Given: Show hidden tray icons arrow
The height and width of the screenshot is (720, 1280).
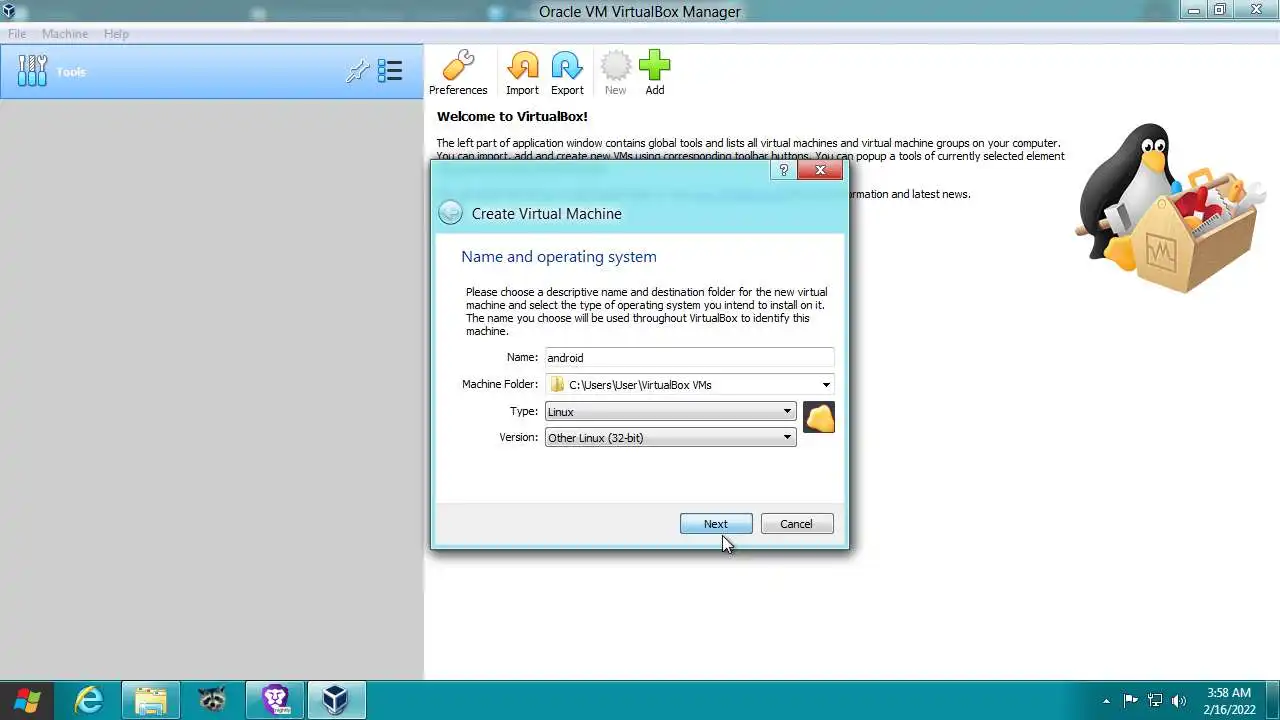Looking at the screenshot, I should pos(1106,700).
